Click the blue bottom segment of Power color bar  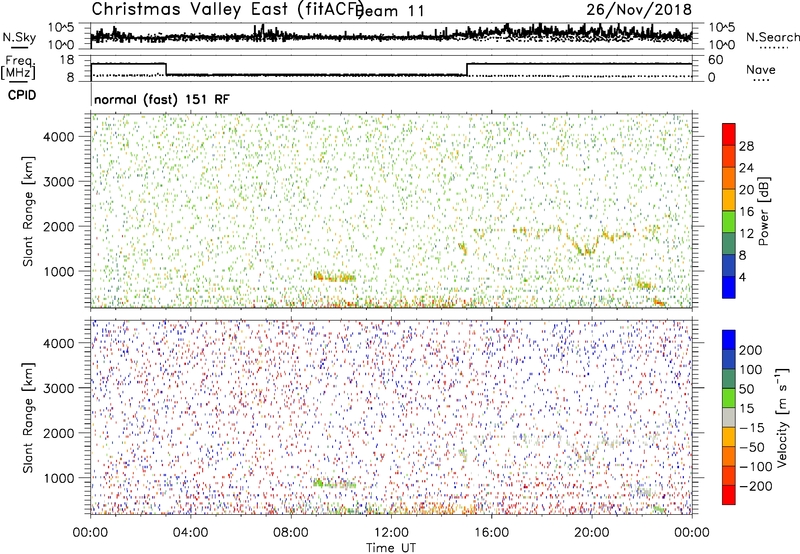point(729,287)
